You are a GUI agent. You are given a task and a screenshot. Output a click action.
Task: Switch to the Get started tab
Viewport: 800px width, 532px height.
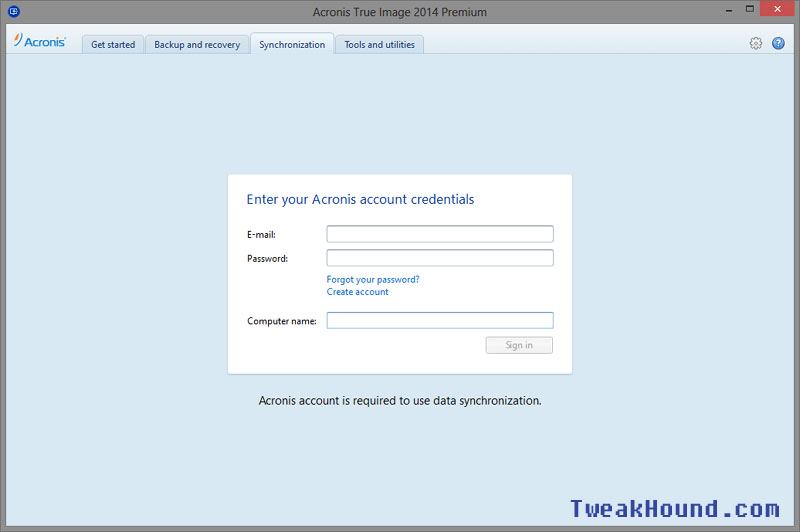pos(113,45)
